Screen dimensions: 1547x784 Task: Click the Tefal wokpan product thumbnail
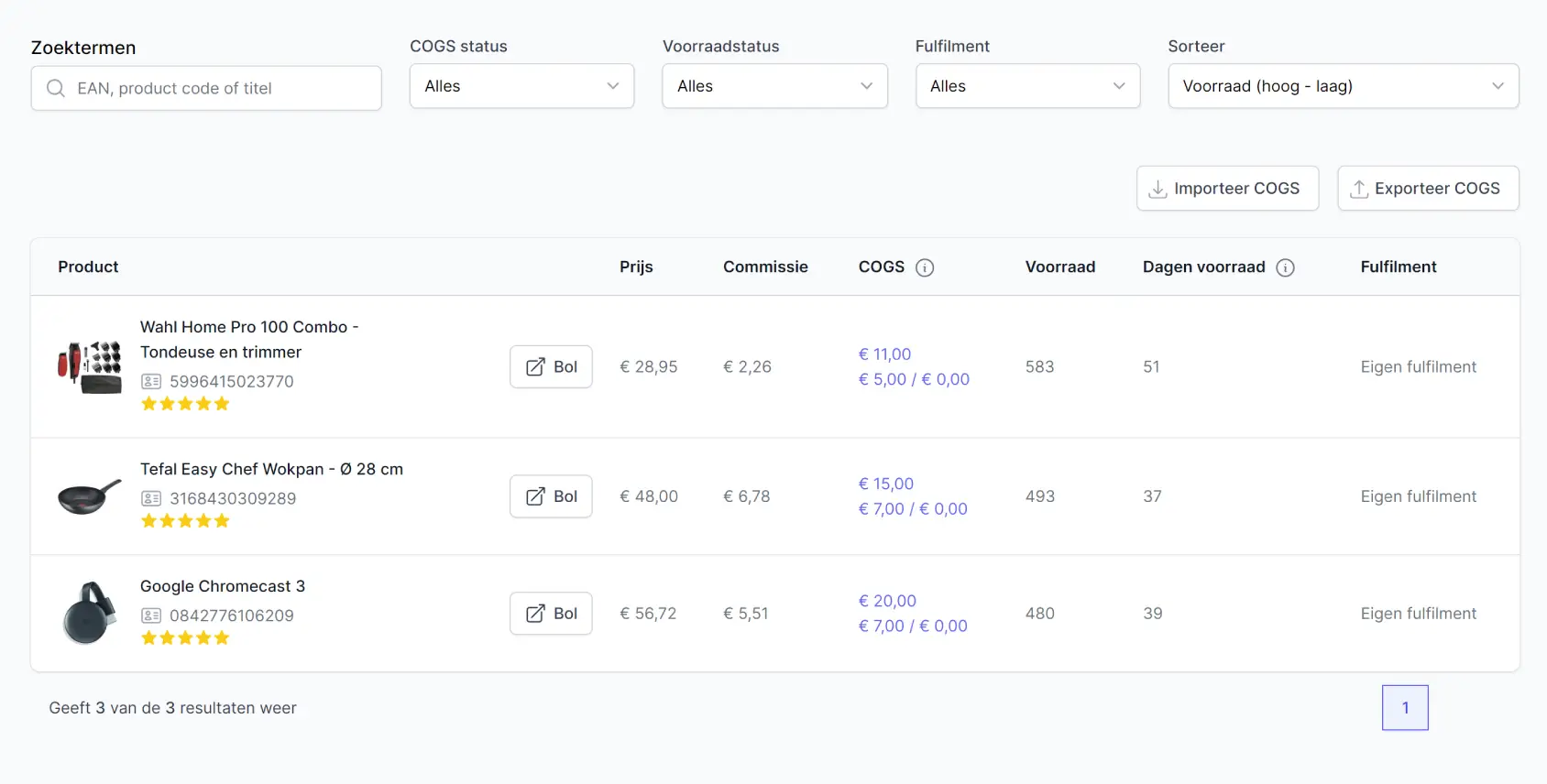point(90,496)
